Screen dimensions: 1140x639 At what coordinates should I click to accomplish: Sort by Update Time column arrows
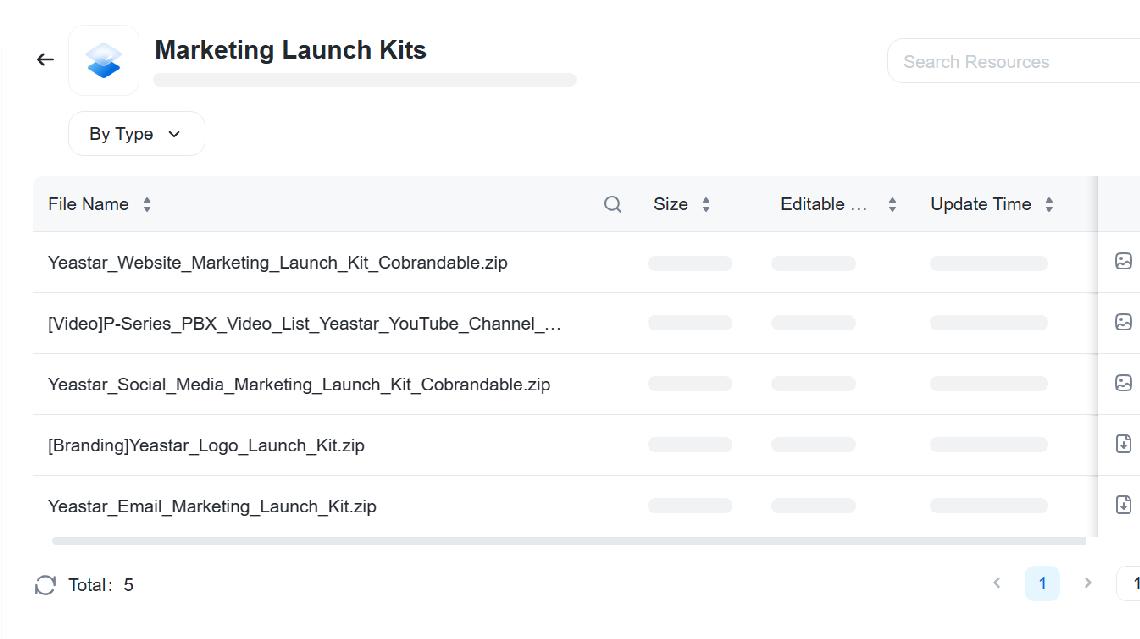click(1049, 204)
